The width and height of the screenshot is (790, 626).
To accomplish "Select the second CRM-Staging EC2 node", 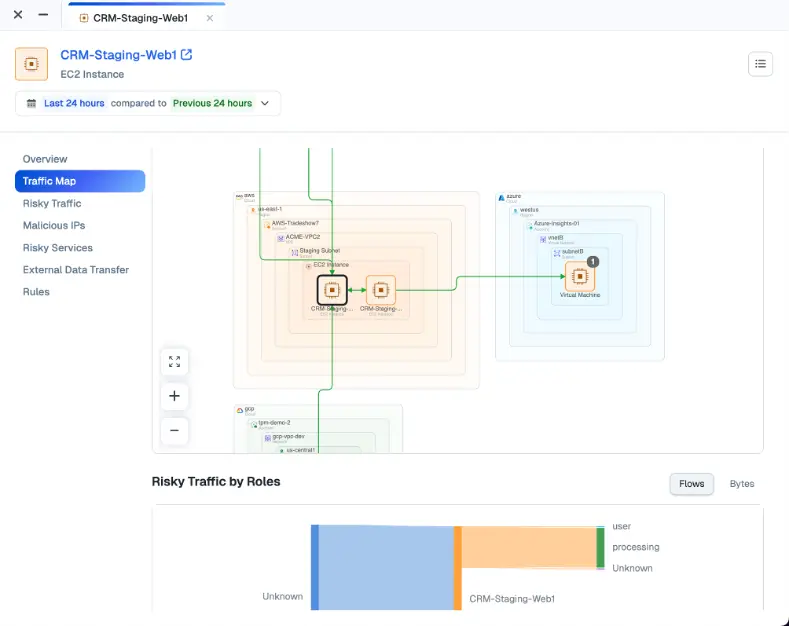I will (x=381, y=290).
